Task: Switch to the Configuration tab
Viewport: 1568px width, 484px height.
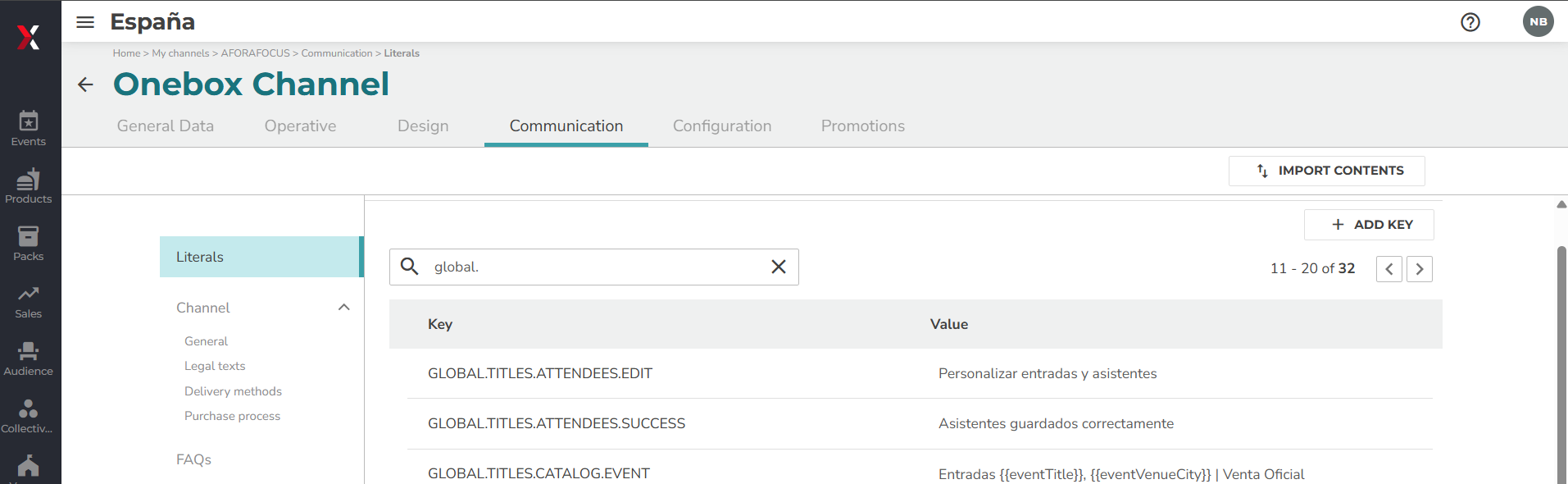Action: [x=722, y=126]
